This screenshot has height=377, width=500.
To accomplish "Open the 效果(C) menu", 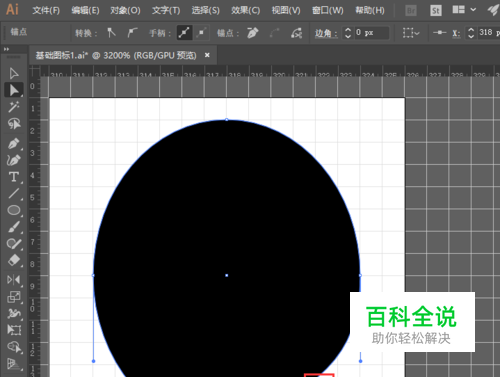I will [245, 10].
